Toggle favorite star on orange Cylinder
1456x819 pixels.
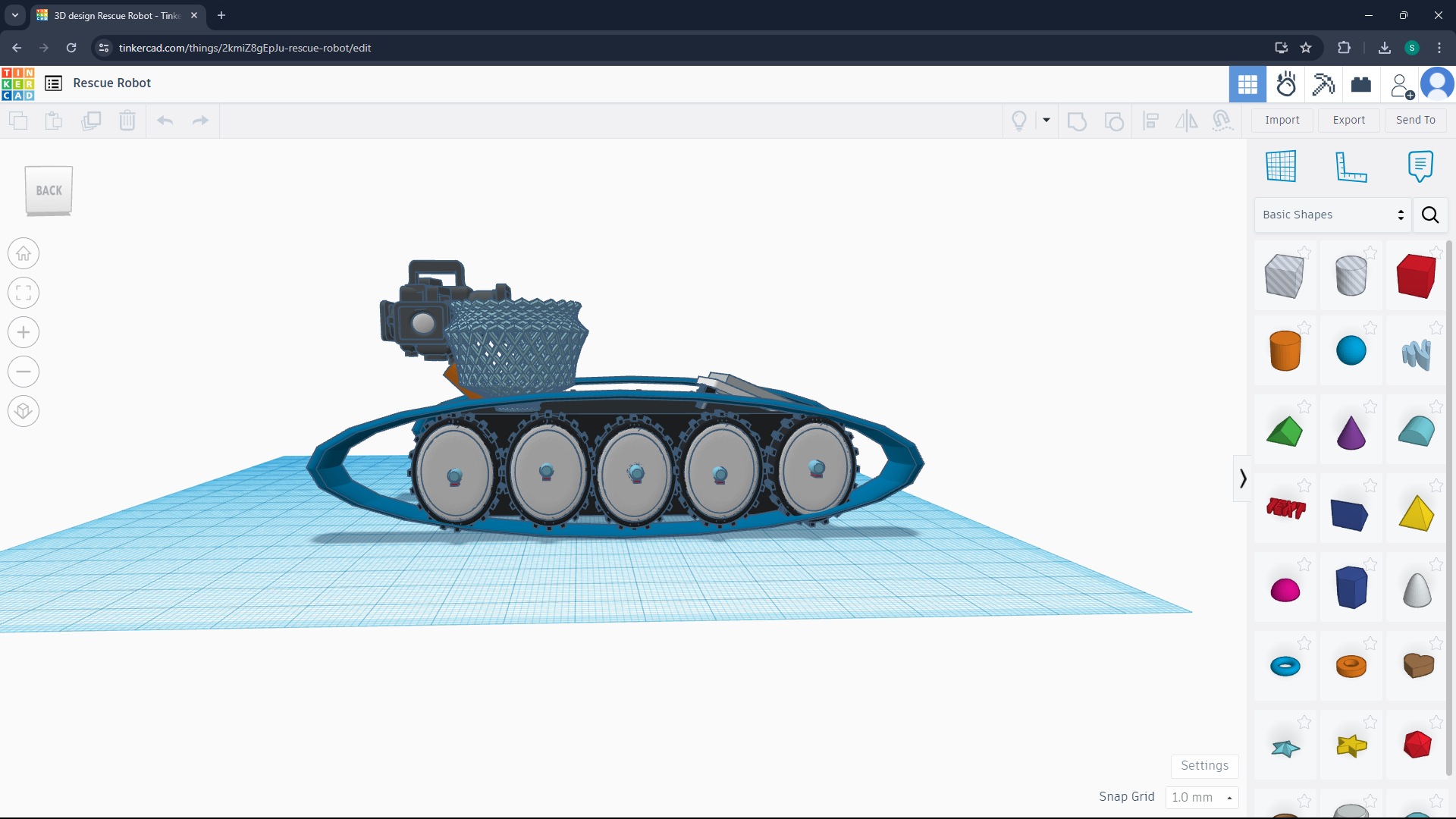coord(1304,328)
